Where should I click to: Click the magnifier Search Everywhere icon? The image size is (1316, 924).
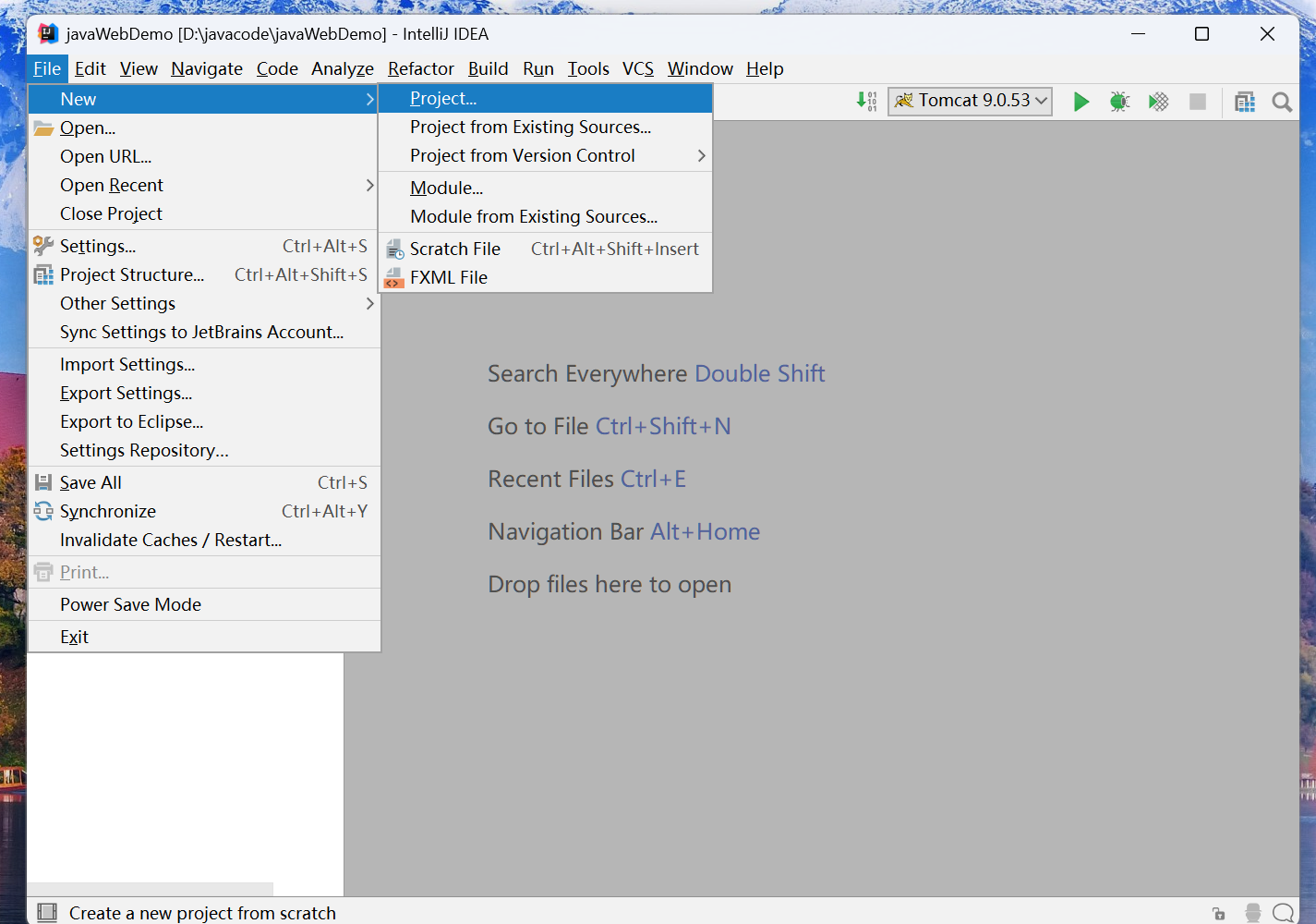[1282, 101]
